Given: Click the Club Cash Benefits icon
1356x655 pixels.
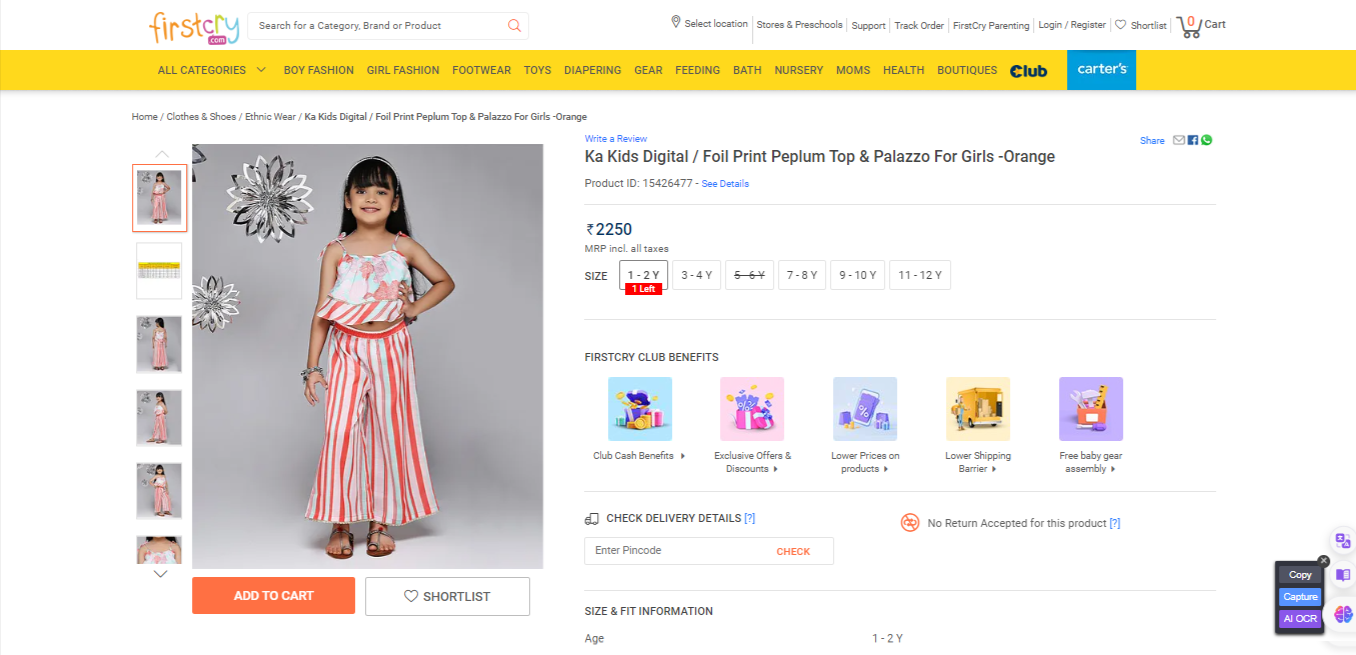Looking at the screenshot, I should click(x=640, y=409).
